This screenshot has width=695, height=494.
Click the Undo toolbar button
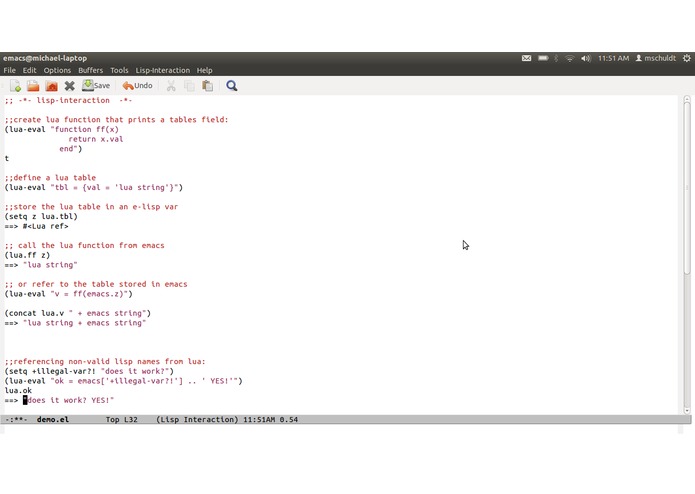click(x=137, y=86)
